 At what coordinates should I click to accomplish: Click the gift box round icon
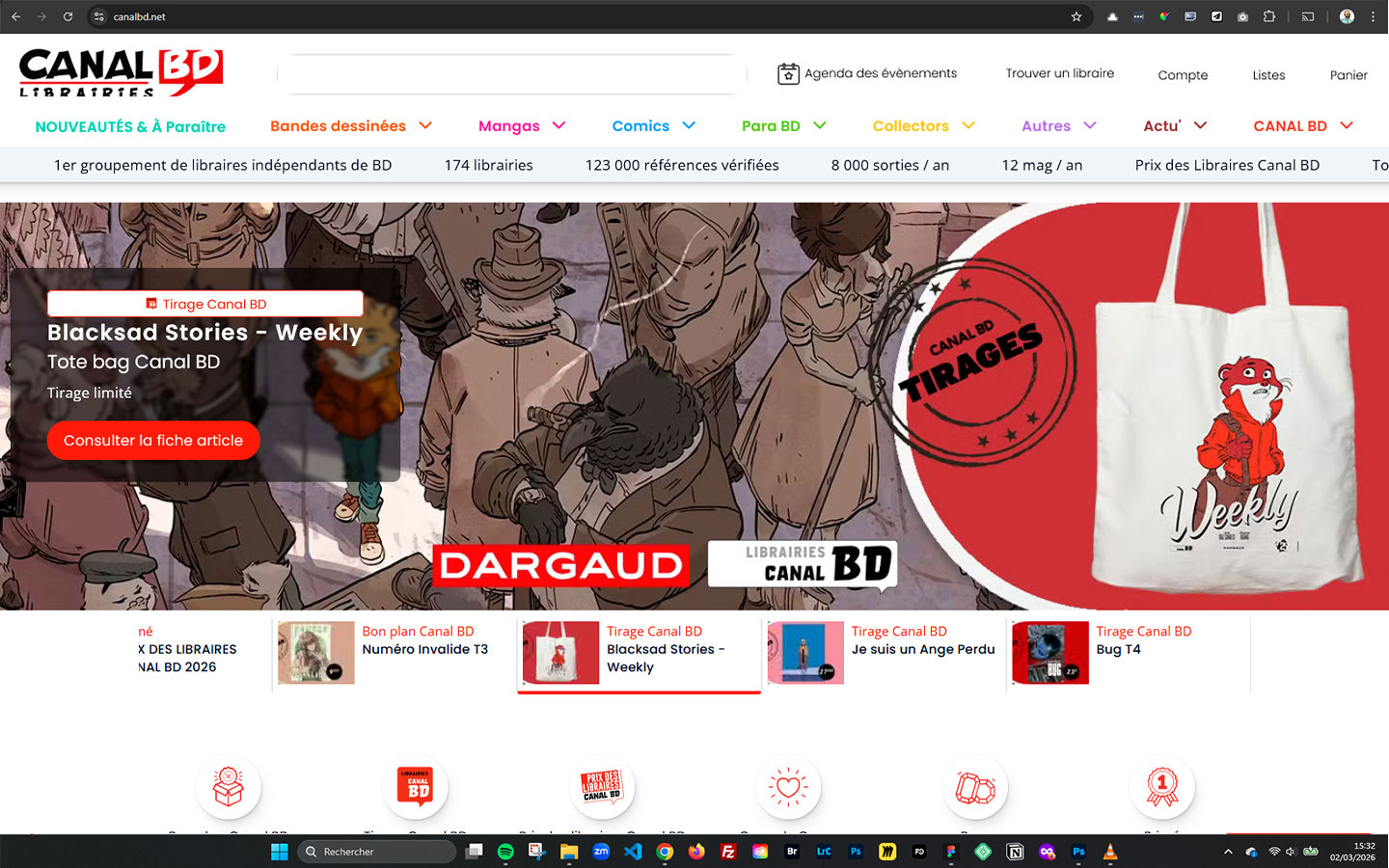coord(228,787)
